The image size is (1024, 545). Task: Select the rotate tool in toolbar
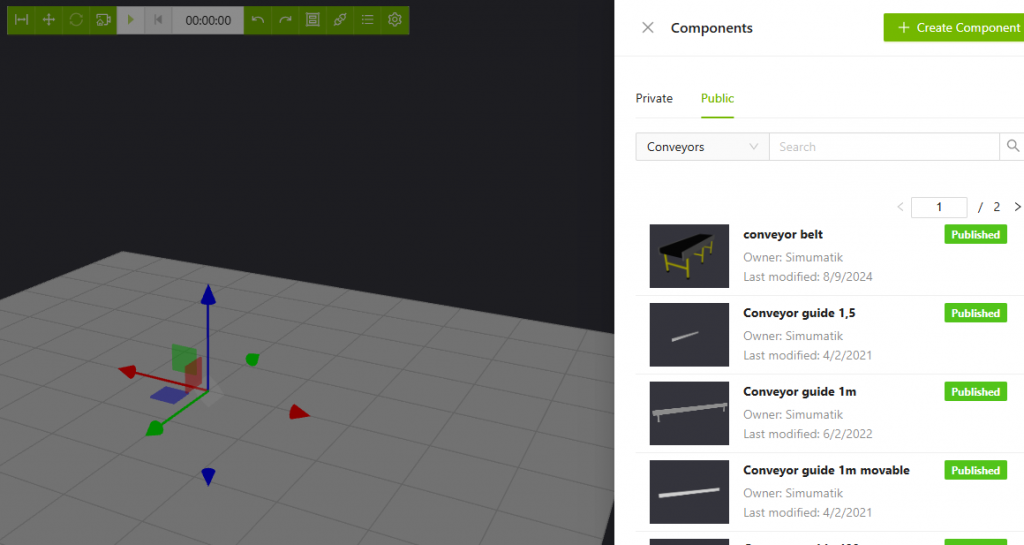(76, 20)
